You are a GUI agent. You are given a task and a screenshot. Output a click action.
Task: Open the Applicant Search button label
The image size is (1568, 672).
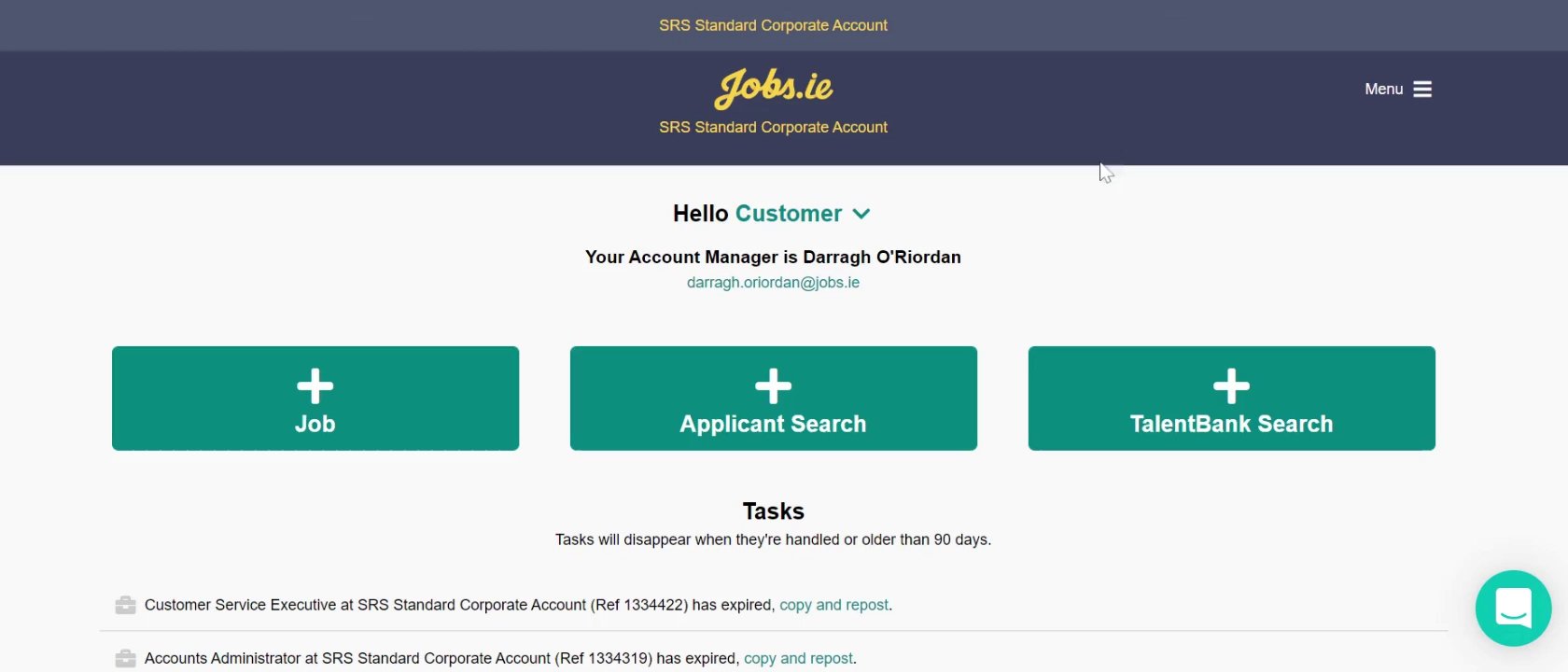773,425
